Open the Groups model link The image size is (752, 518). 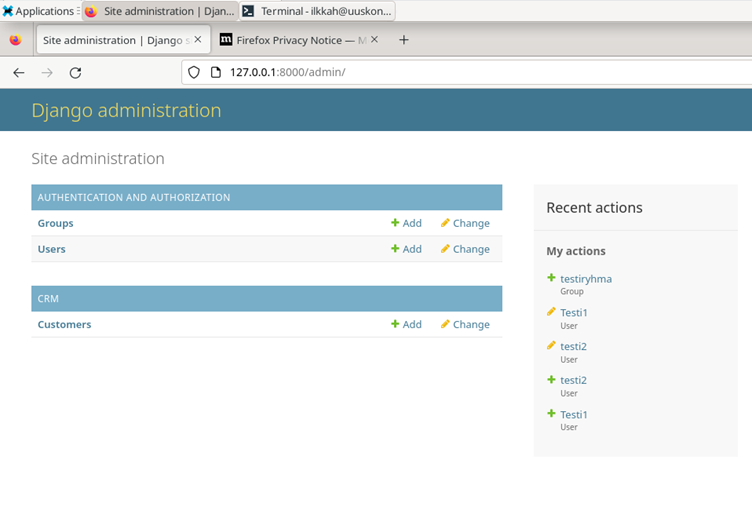(x=55, y=223)
